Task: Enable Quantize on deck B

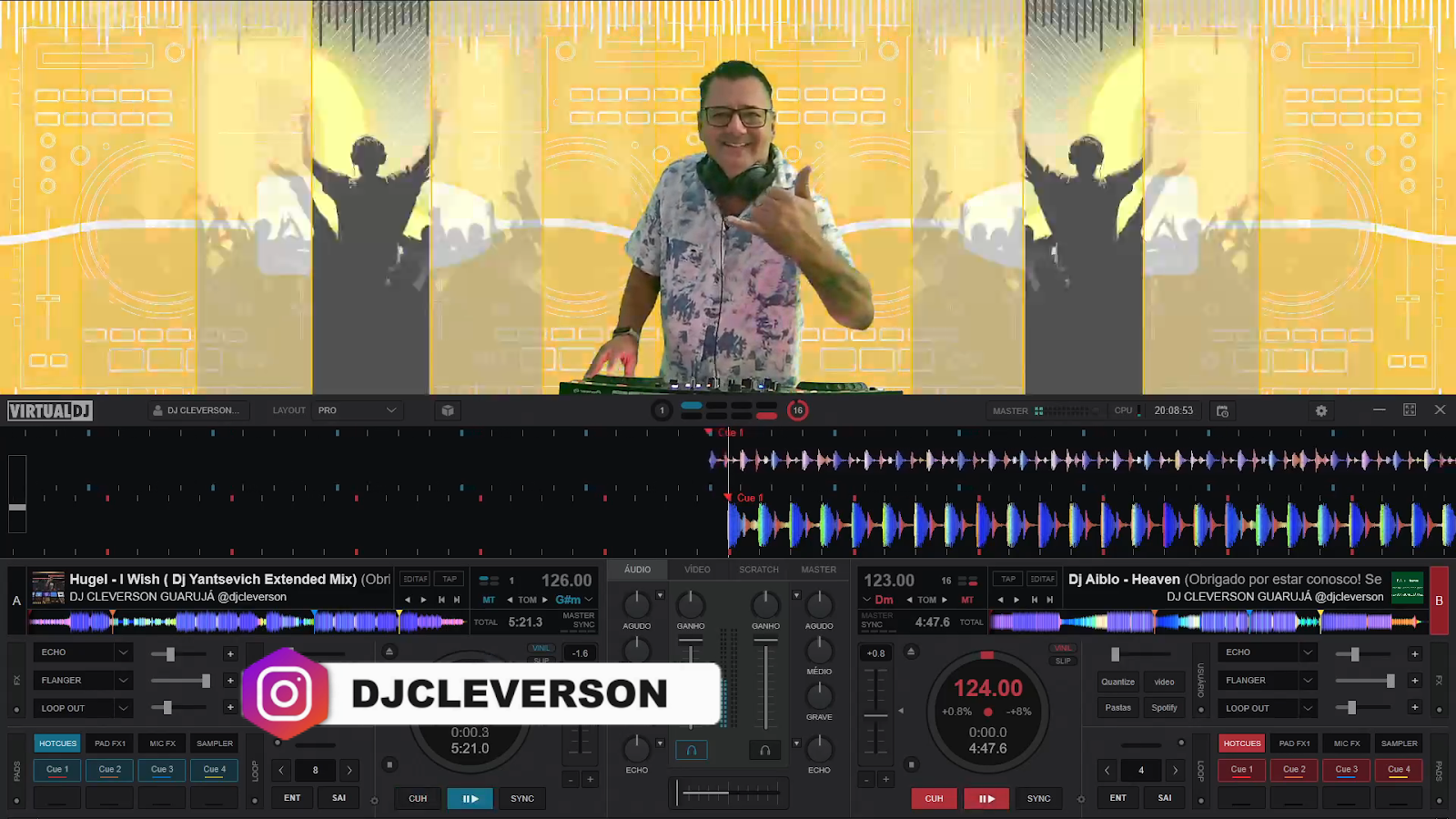Action: tap(1117, 682)
